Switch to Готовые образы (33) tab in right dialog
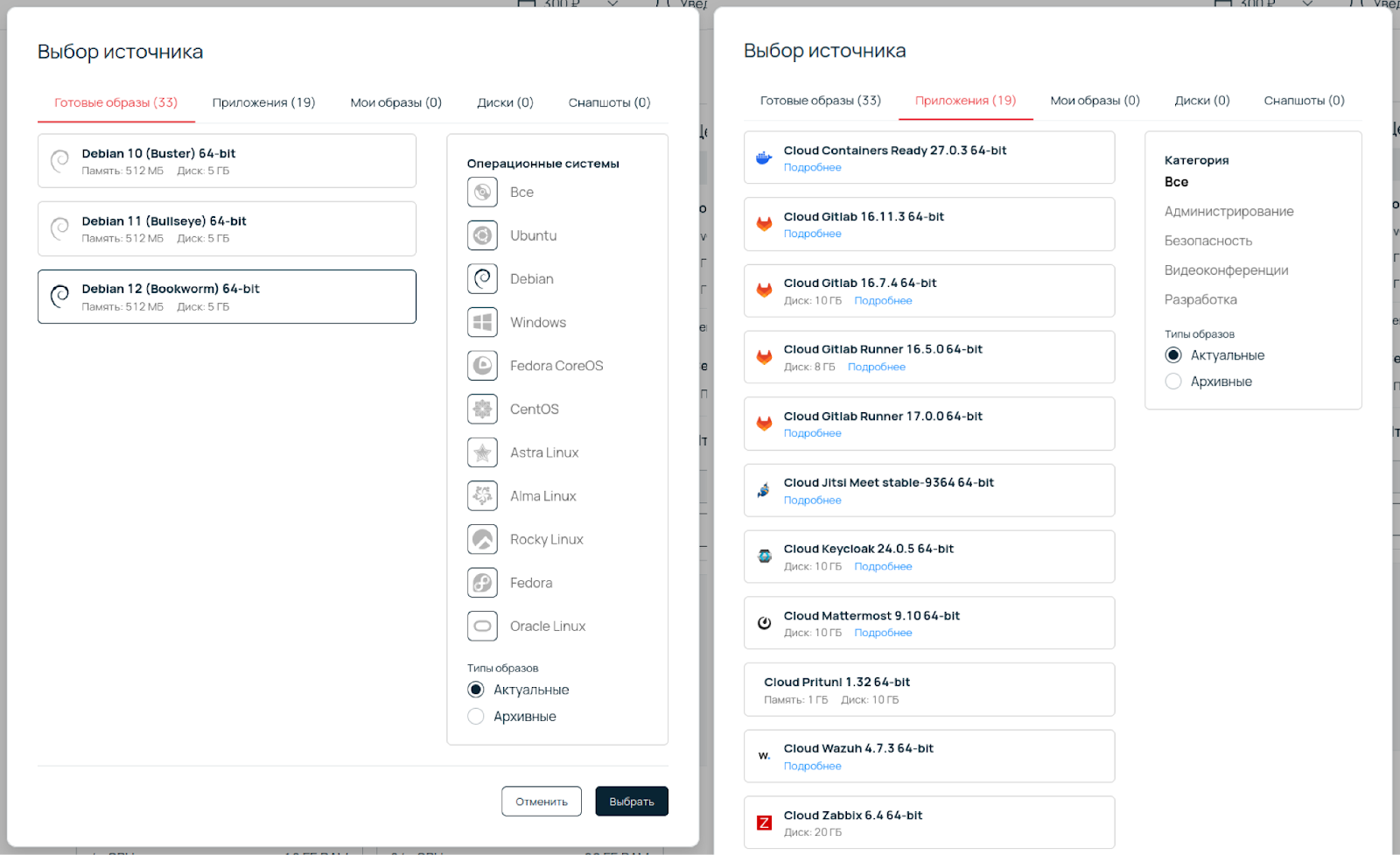 click(x=821, y=101)
